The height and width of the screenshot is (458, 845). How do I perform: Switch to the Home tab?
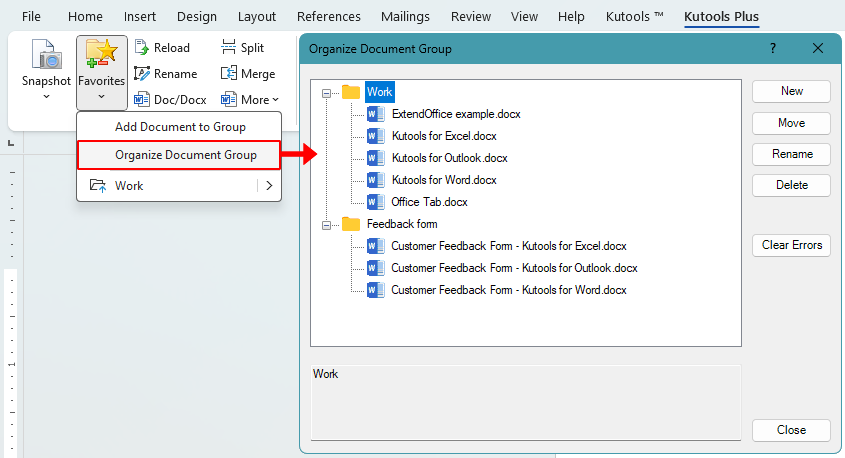click(x=85, y=17)
